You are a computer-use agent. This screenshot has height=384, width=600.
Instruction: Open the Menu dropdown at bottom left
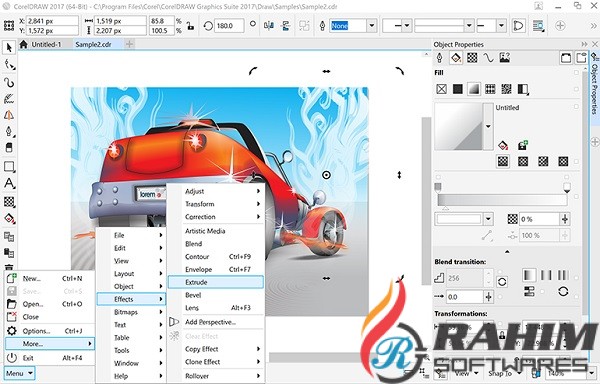(x=19, y=373)
